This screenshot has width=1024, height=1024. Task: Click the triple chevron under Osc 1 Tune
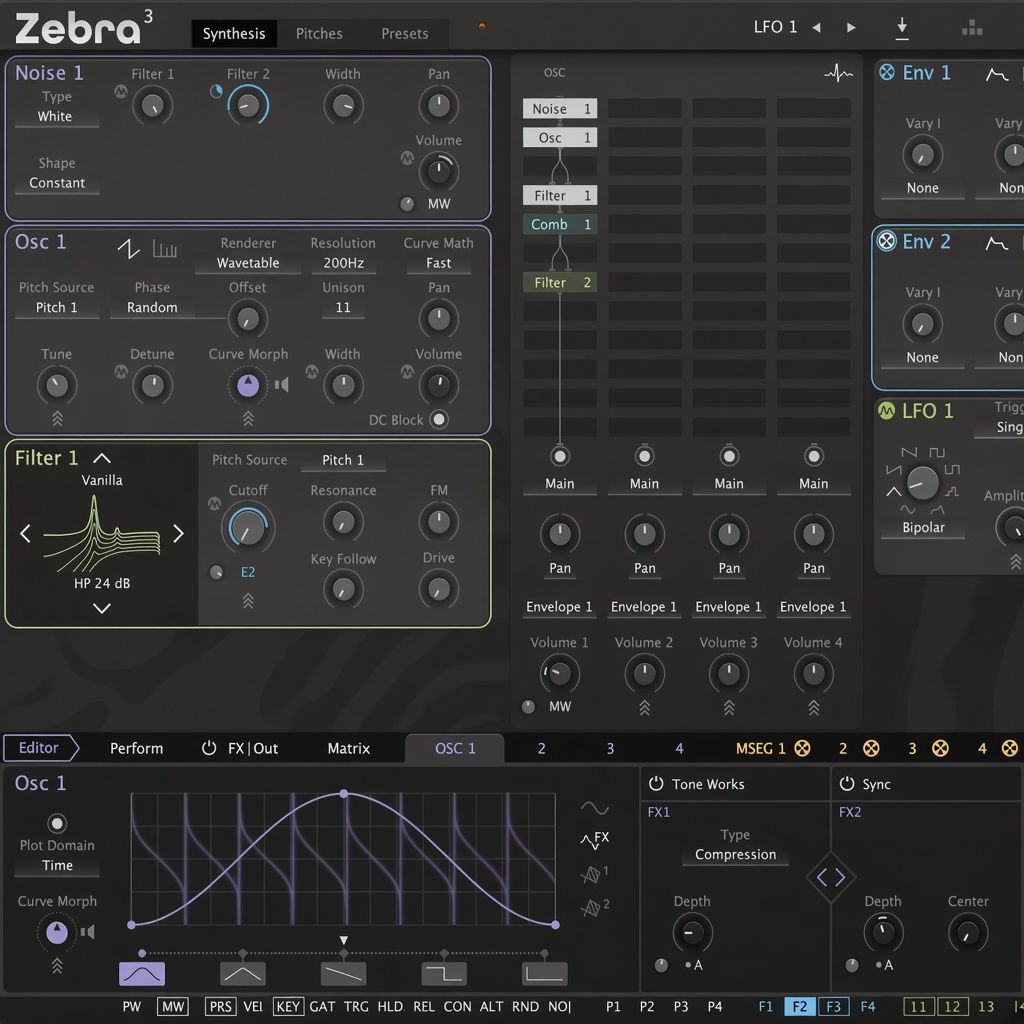(x=57, y=419)
